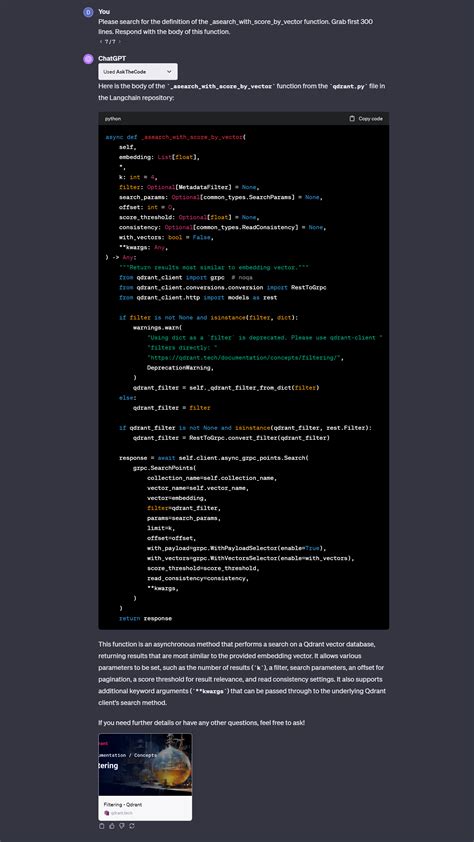Click the 'else:' code line
This screenshot has width=474, height=842.
(128, 398)
